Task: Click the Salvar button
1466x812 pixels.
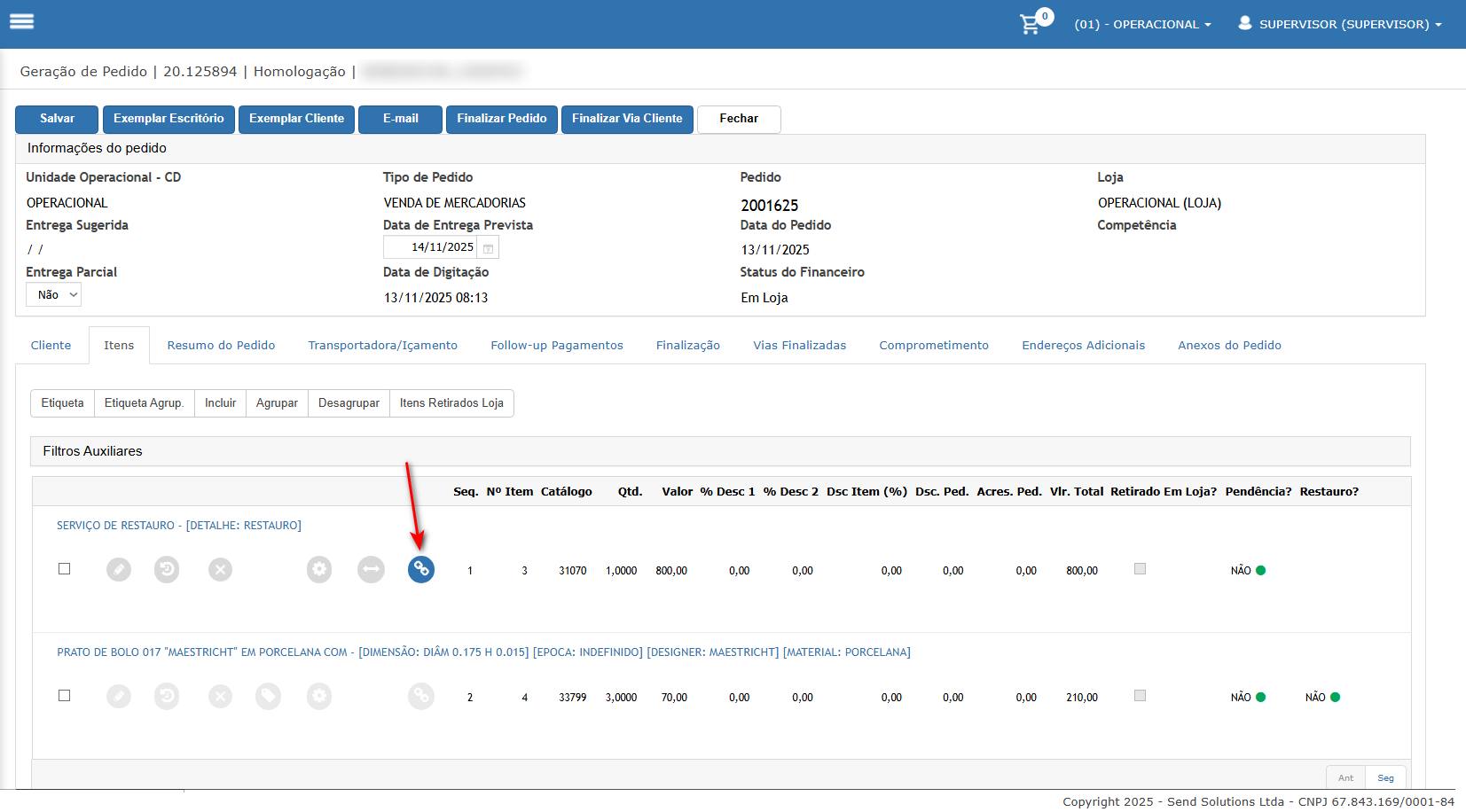Action: [x=58, y=119]
